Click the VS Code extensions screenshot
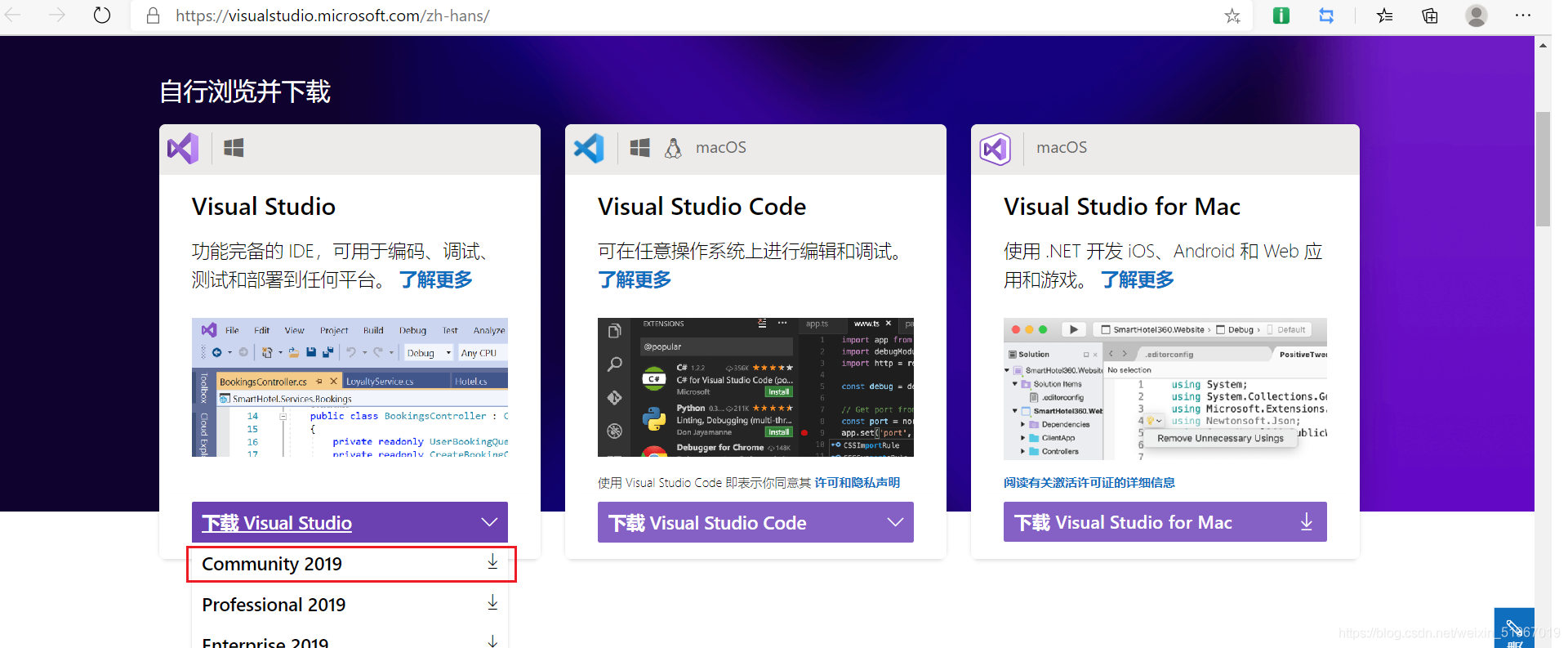The image size is (1568, 648). tap(755, 387)
